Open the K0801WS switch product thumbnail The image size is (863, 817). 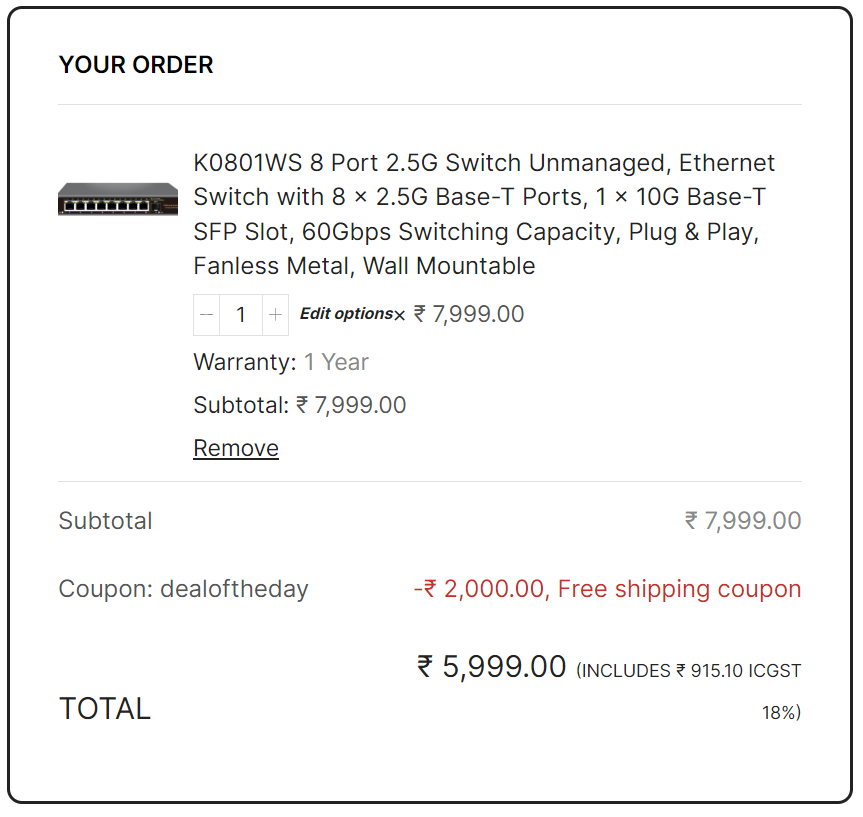[118, 199]
